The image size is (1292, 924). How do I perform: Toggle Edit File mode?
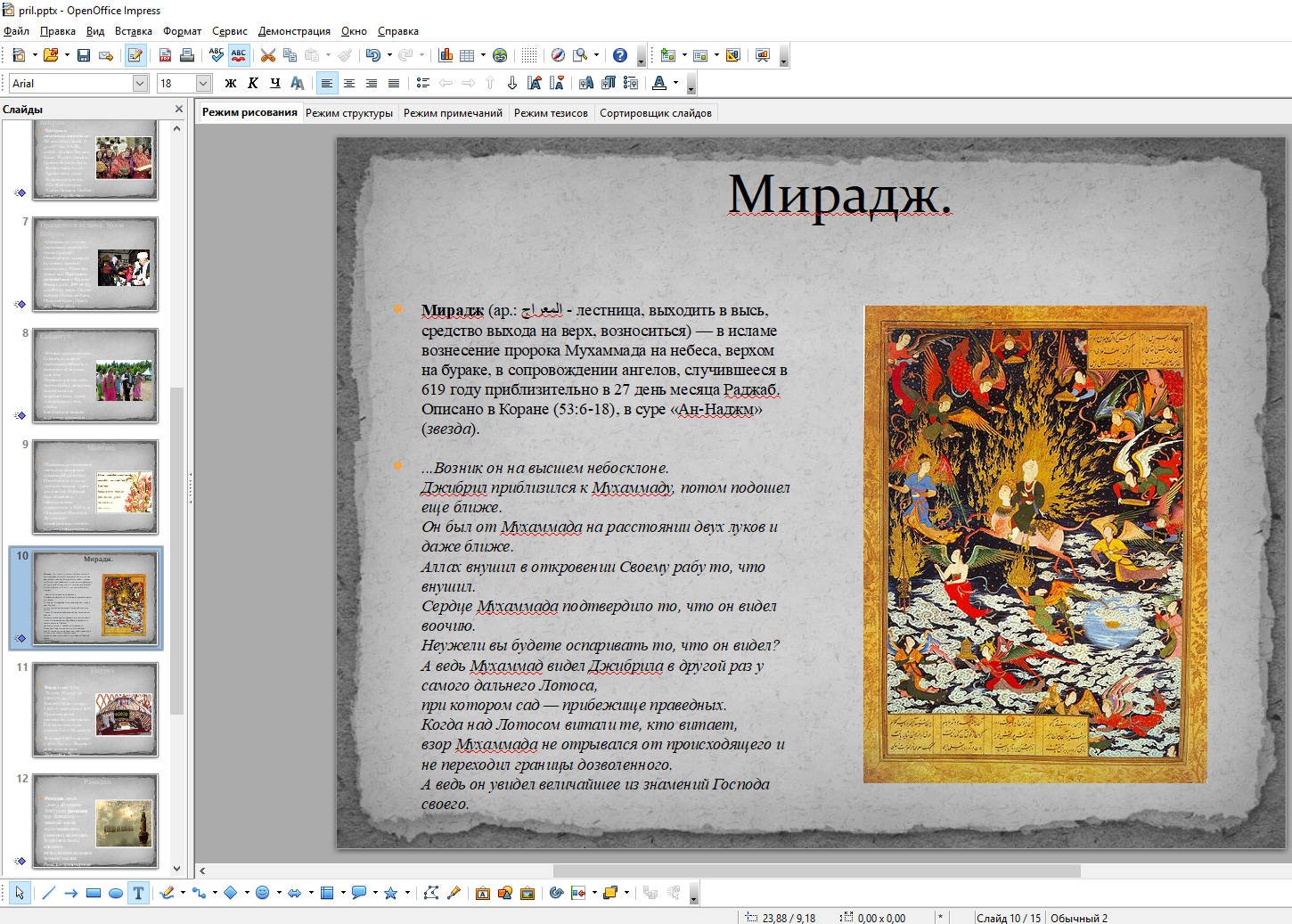click(x=135, y=55)
